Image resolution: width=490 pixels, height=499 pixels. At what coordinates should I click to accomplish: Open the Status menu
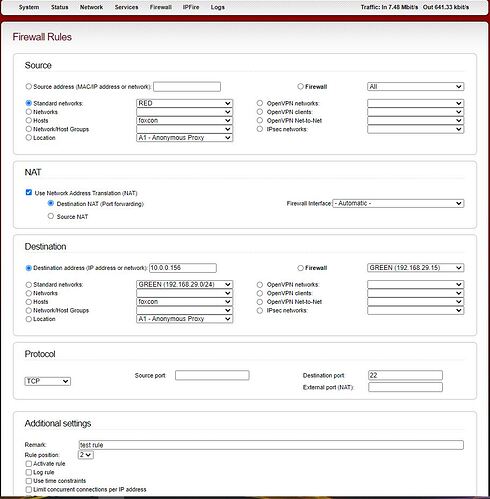59,7
